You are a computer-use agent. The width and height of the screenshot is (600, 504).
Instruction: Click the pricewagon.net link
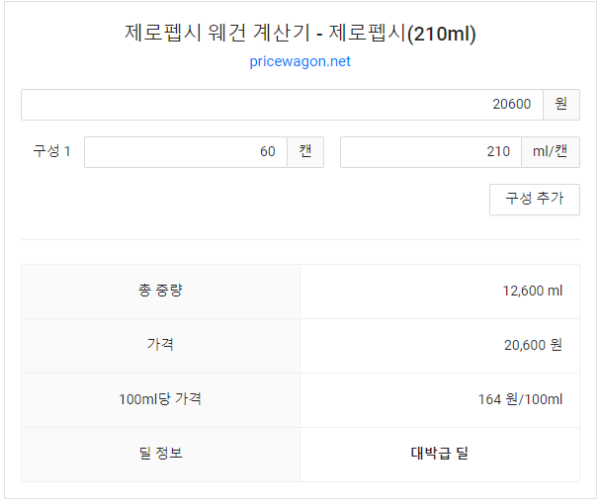300,62
